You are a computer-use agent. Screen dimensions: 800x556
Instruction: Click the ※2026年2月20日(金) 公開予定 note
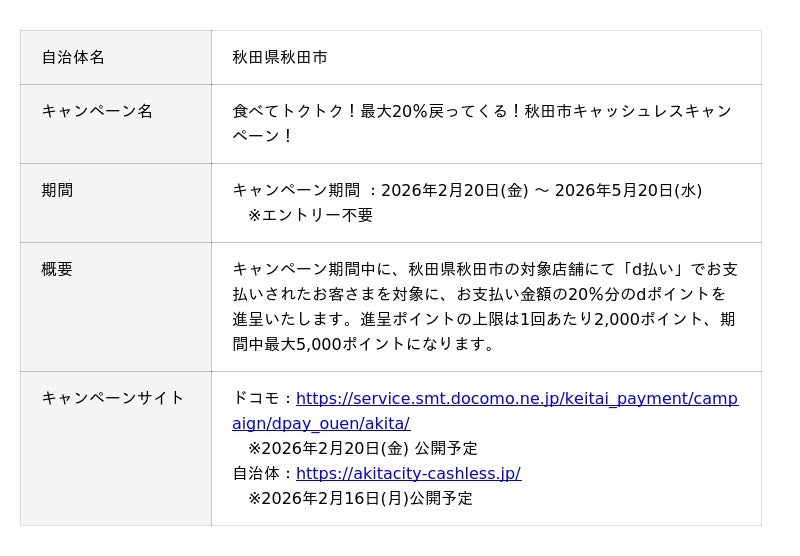coord(362,448)
